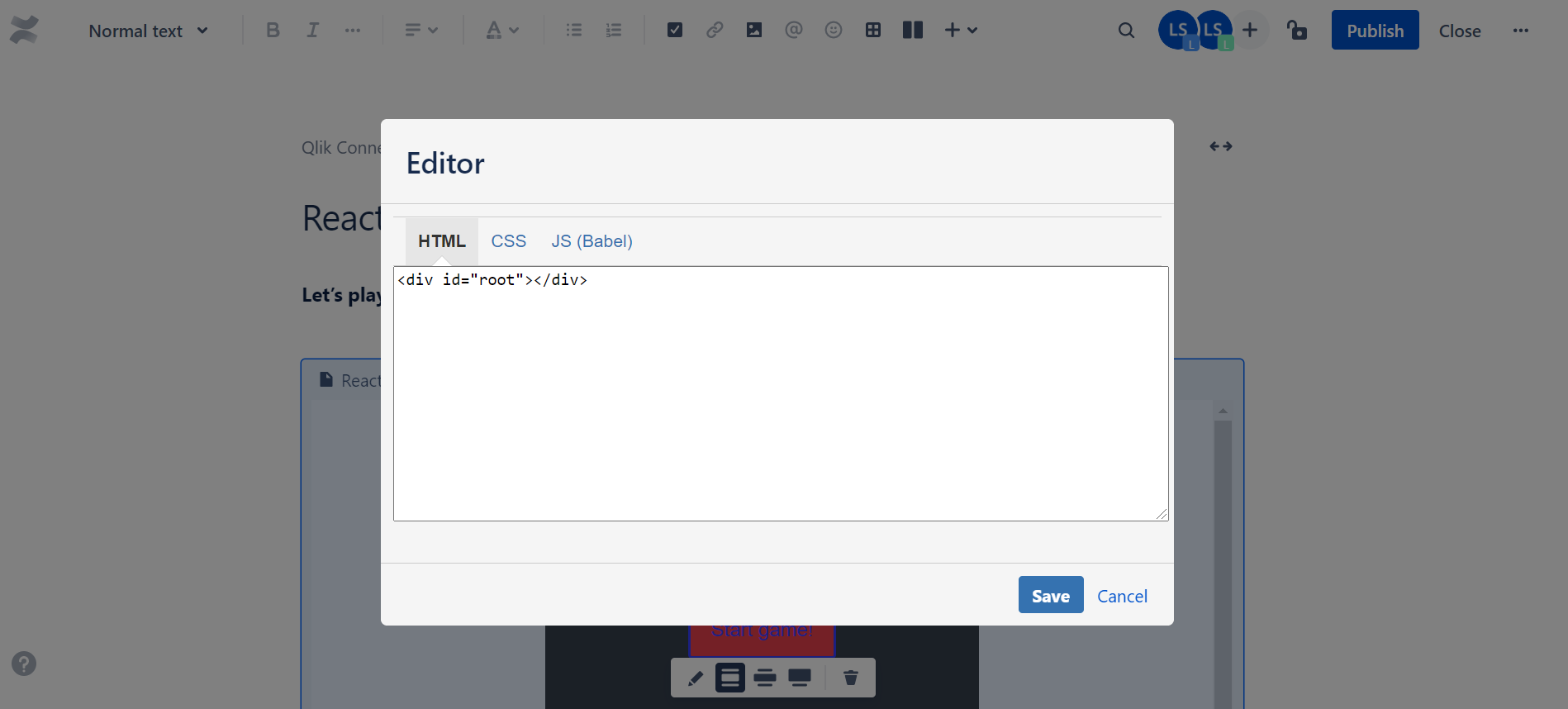Open page restrictions lock icon
Viewport: 1568px width, 709px height.
[1297, 31]
